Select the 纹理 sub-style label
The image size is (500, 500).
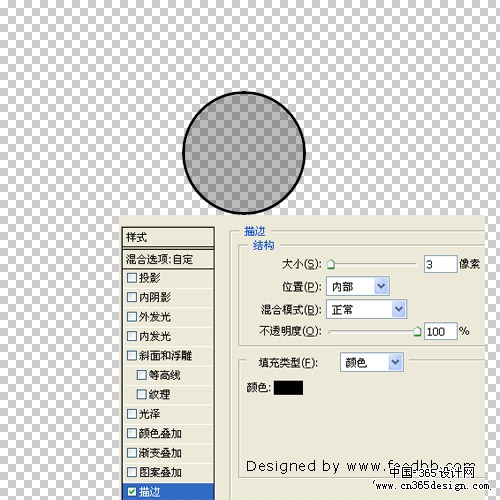click(159, 394)
